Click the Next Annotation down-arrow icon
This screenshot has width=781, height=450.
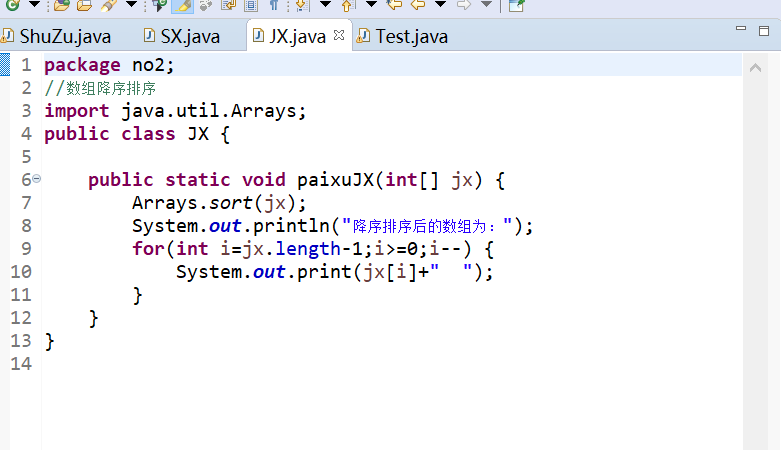tap(302, 5)
